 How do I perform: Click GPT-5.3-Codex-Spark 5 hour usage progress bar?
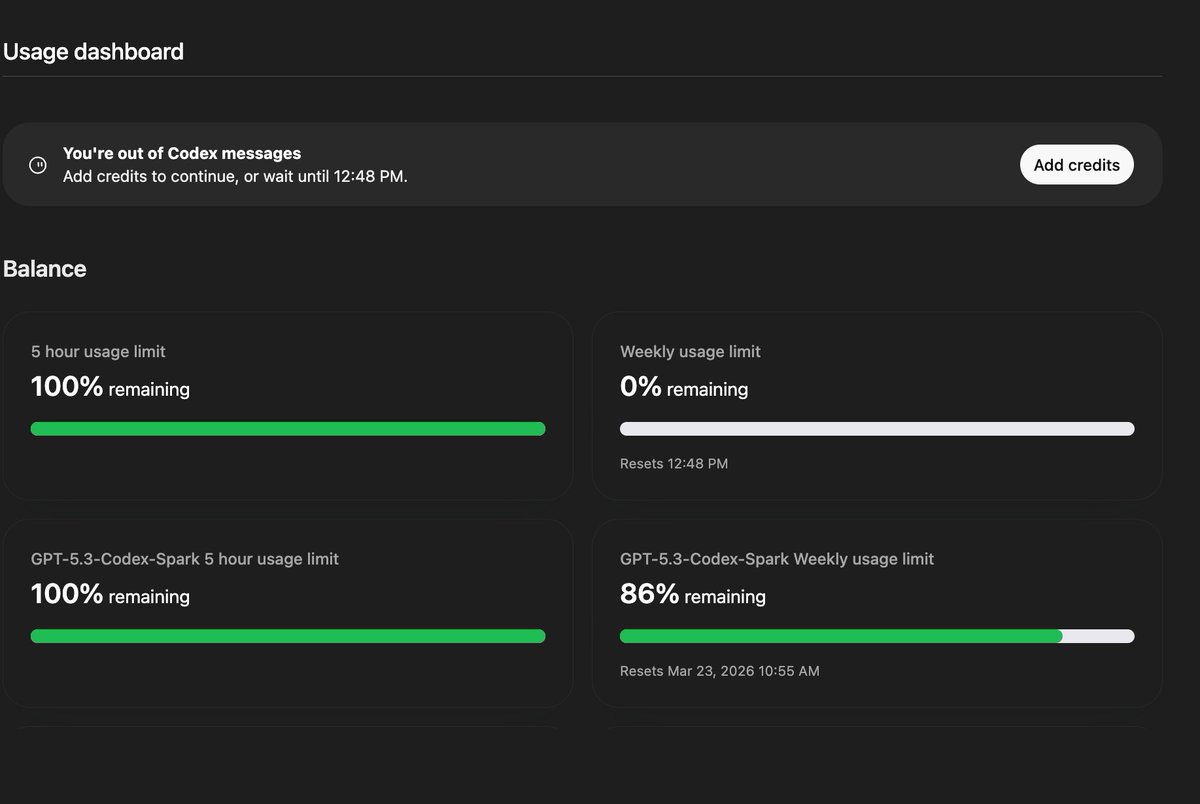[x=288, y=636]
